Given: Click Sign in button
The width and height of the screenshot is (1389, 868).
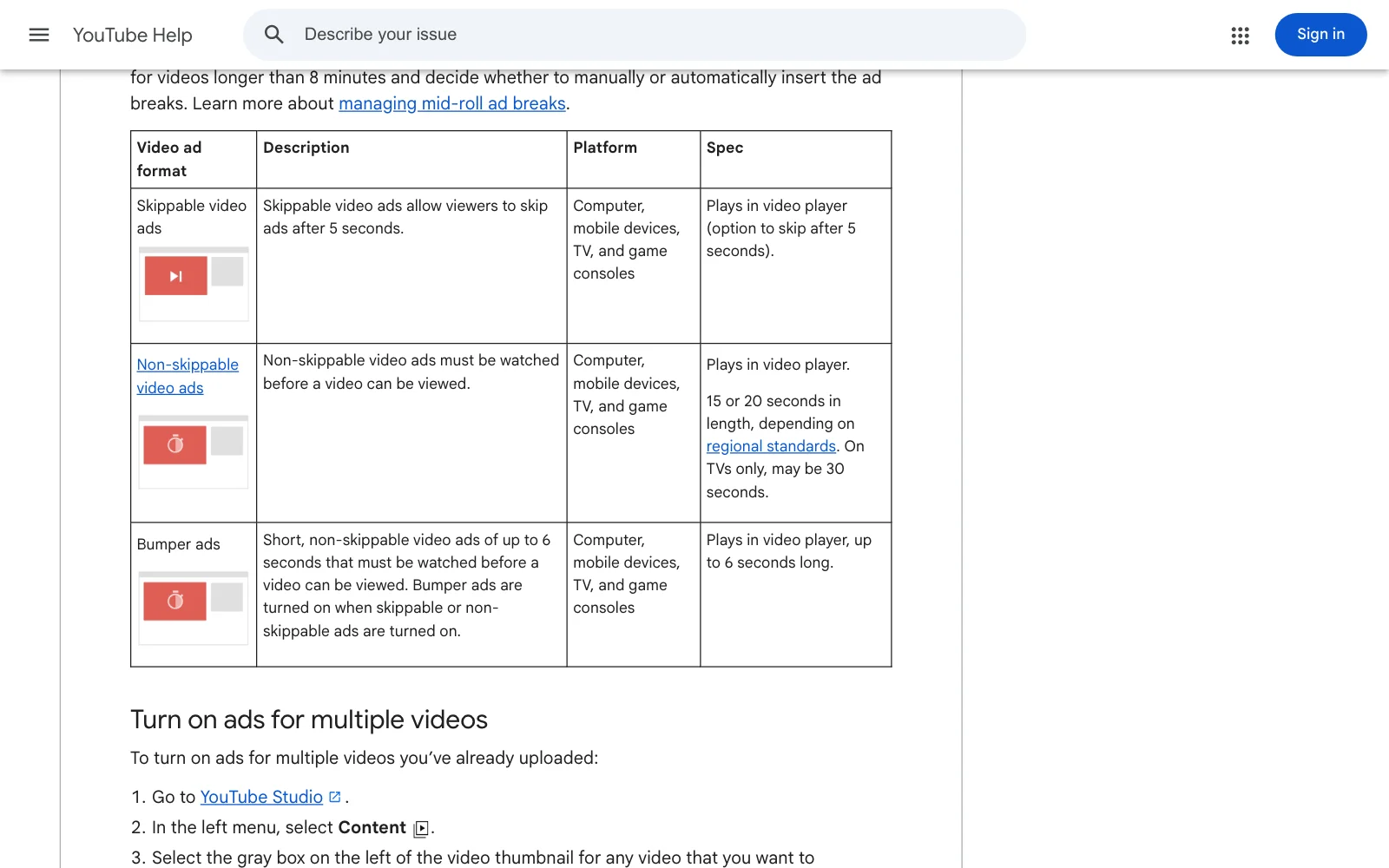Looking at the screenshot, I should click(1320, 35).
